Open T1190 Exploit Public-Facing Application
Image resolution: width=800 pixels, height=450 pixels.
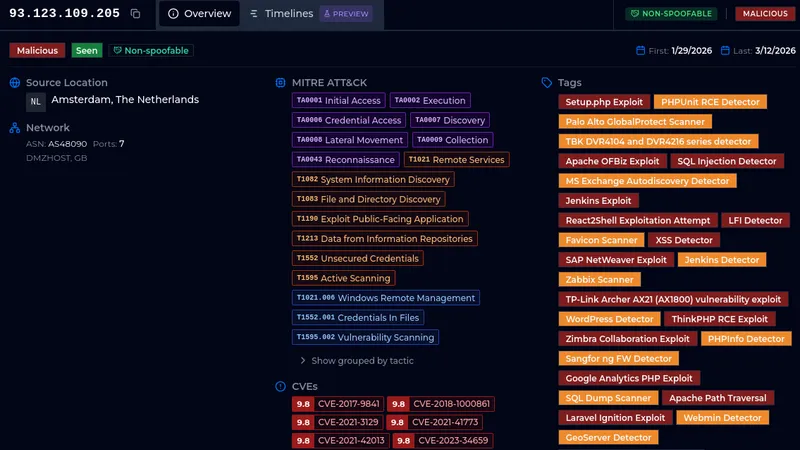coord(380,219)
